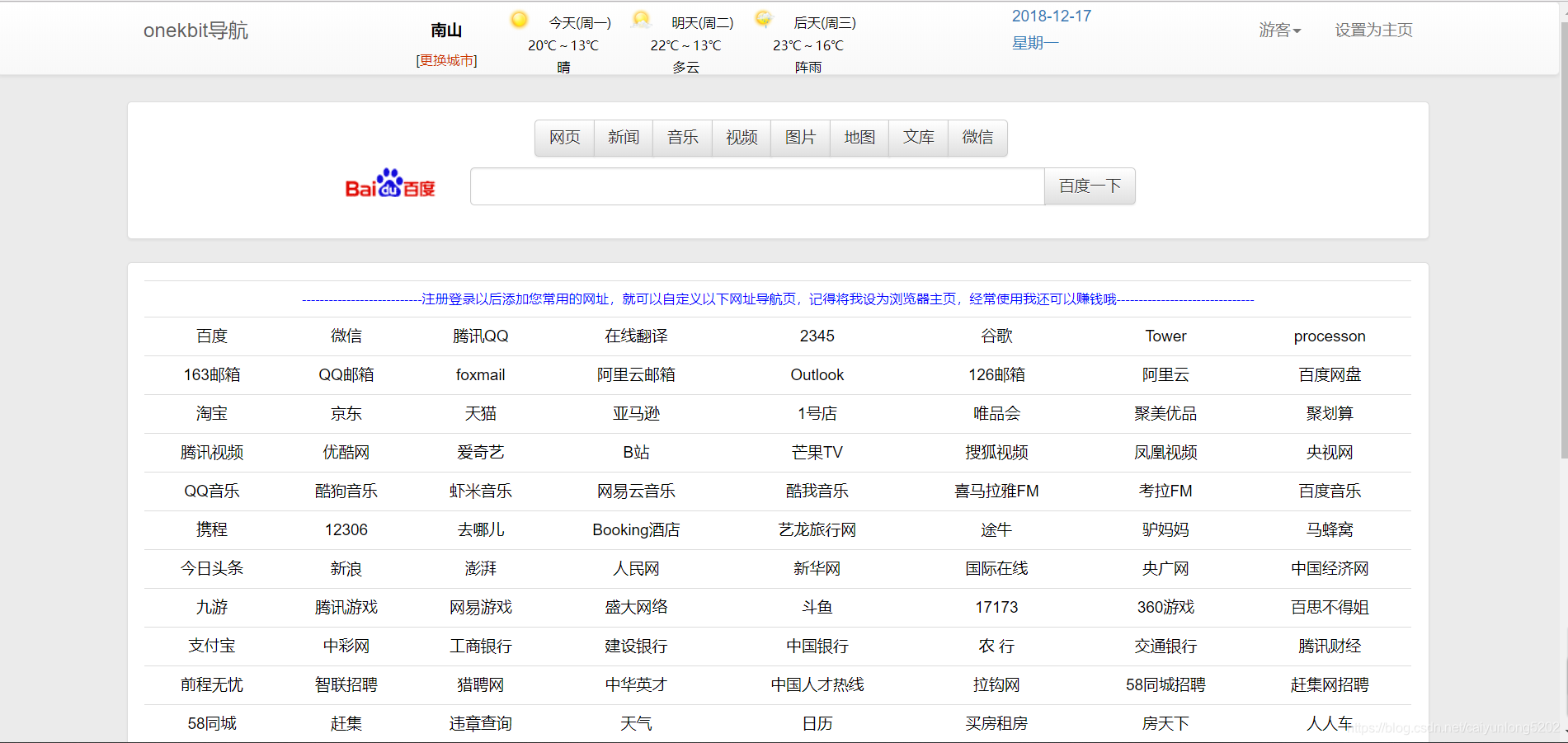This screenshot has height=743, width=1568.
Task: Select the 视频 search tab
Action: pyautogui.click(x=742, y=138)
